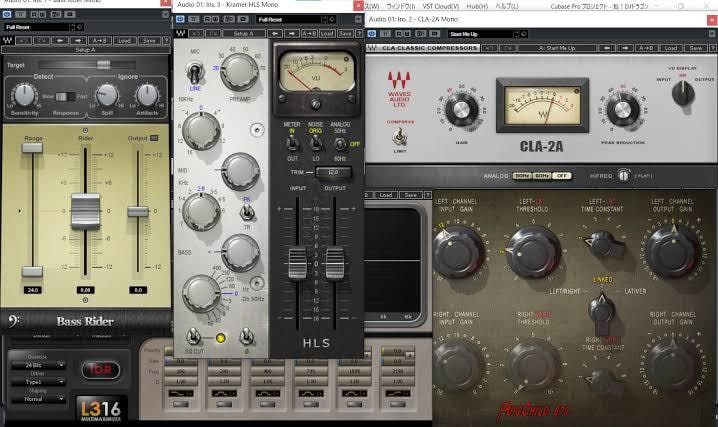The image size is (718, 427).
Task: Open the ヘルプ(L) help menu
Action: click(508, 6)
